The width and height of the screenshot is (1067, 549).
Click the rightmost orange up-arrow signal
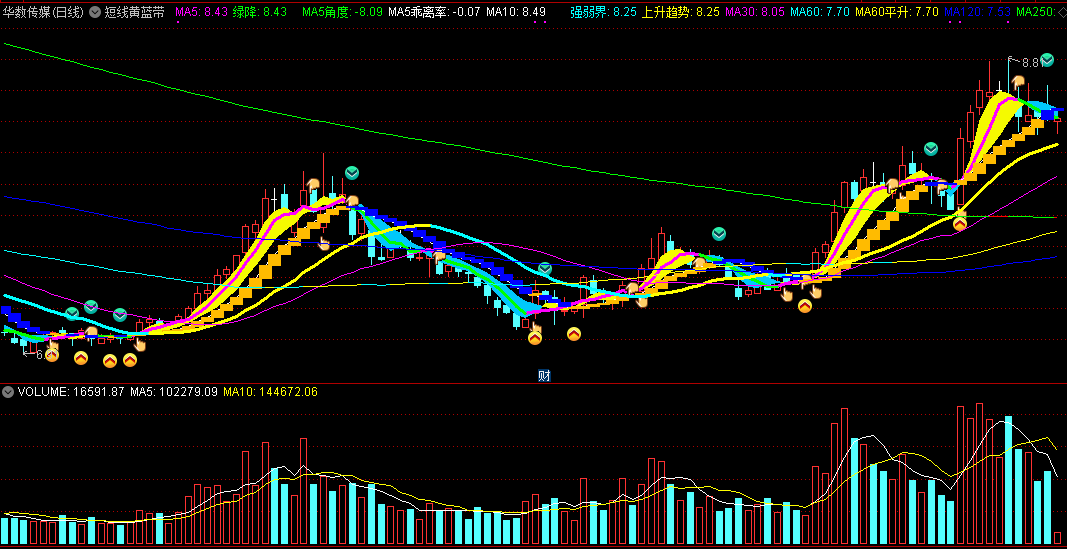(960, 223)
